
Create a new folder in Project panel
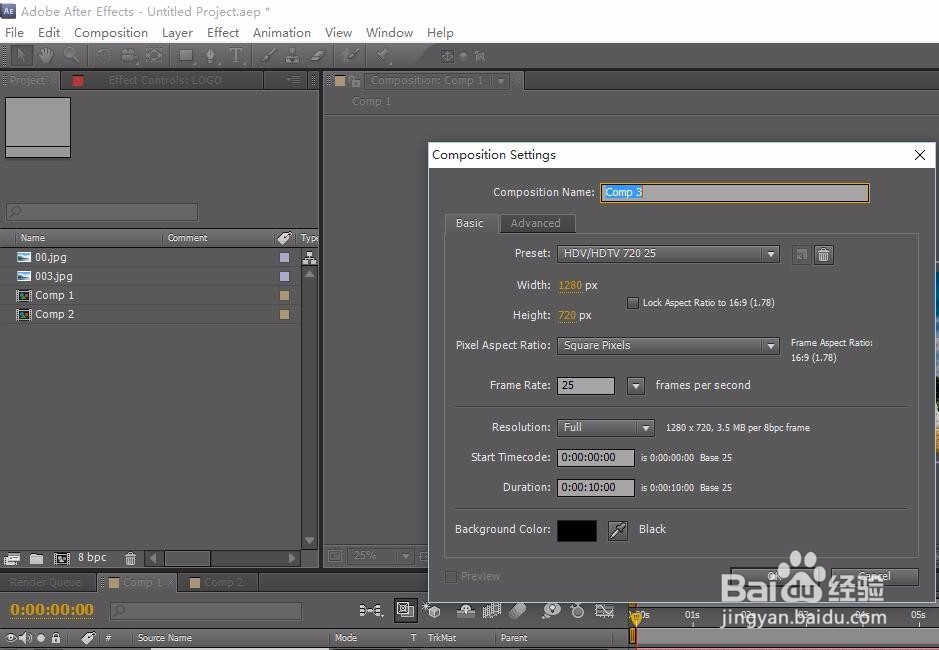point(37,559)
